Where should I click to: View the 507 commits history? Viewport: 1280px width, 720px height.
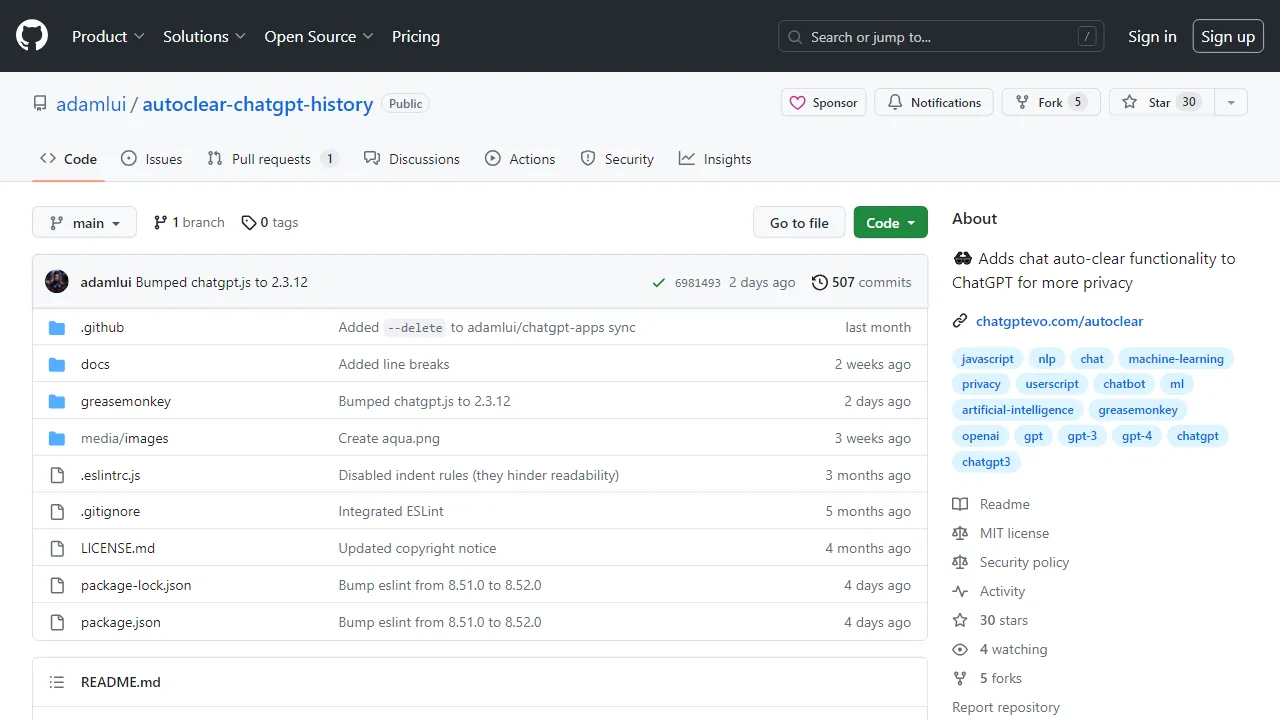point(861,282)
